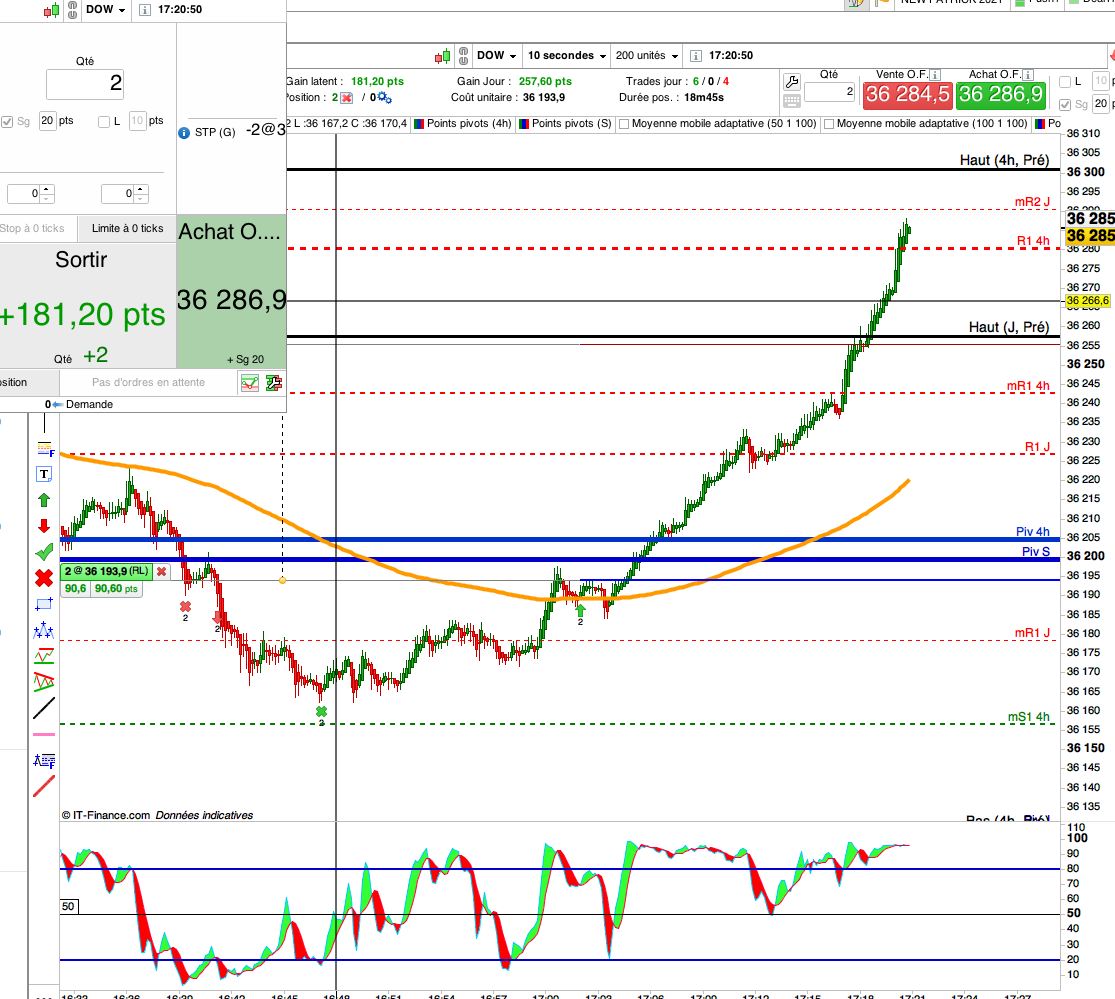Select the pink horizontal line tool
This screenshot has height=999, width=1115.
pos(44,734)
